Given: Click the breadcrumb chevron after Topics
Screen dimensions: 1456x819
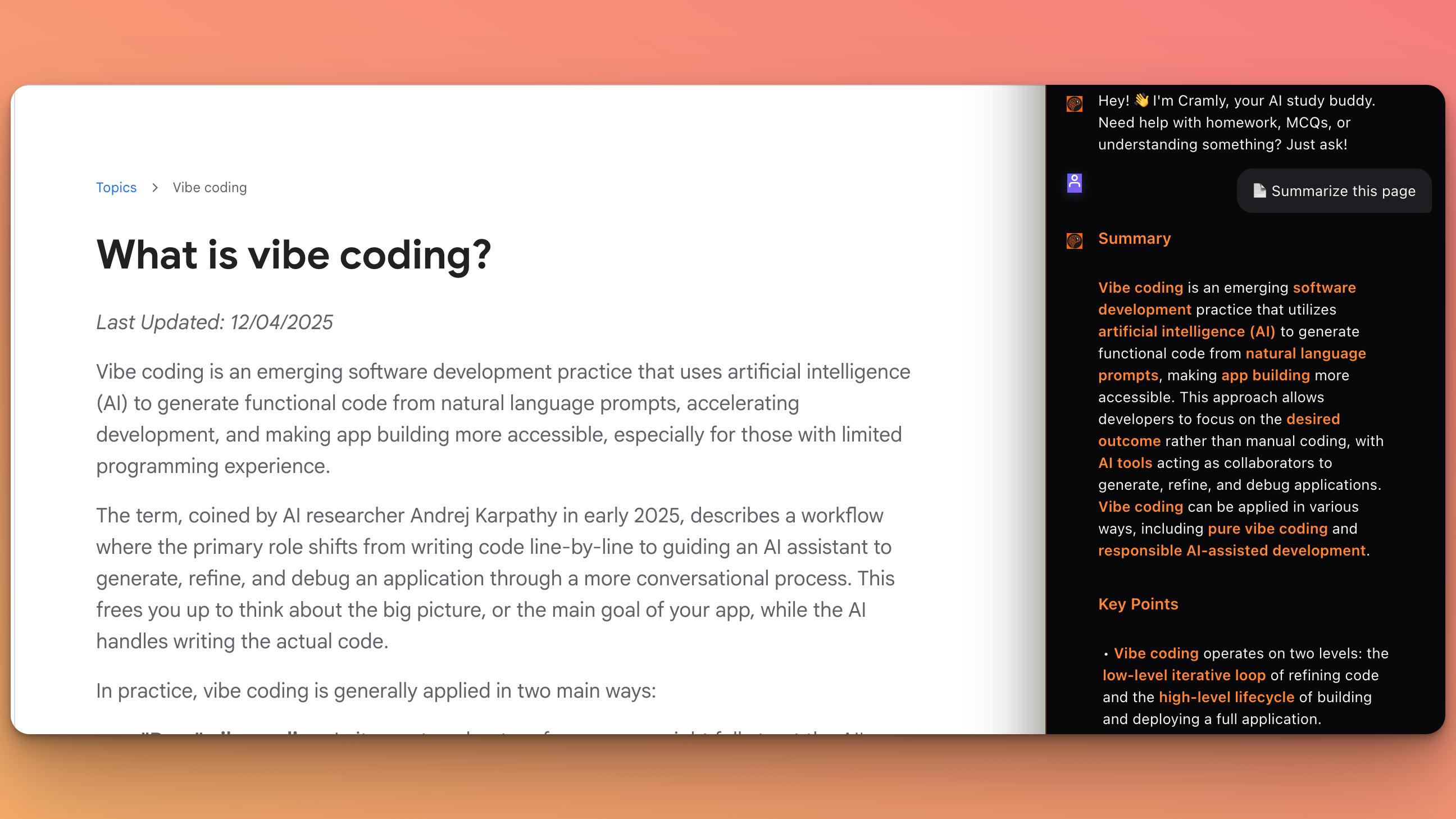Looking at the screenshot, I should pyautogui.click(x=155, y=188).
